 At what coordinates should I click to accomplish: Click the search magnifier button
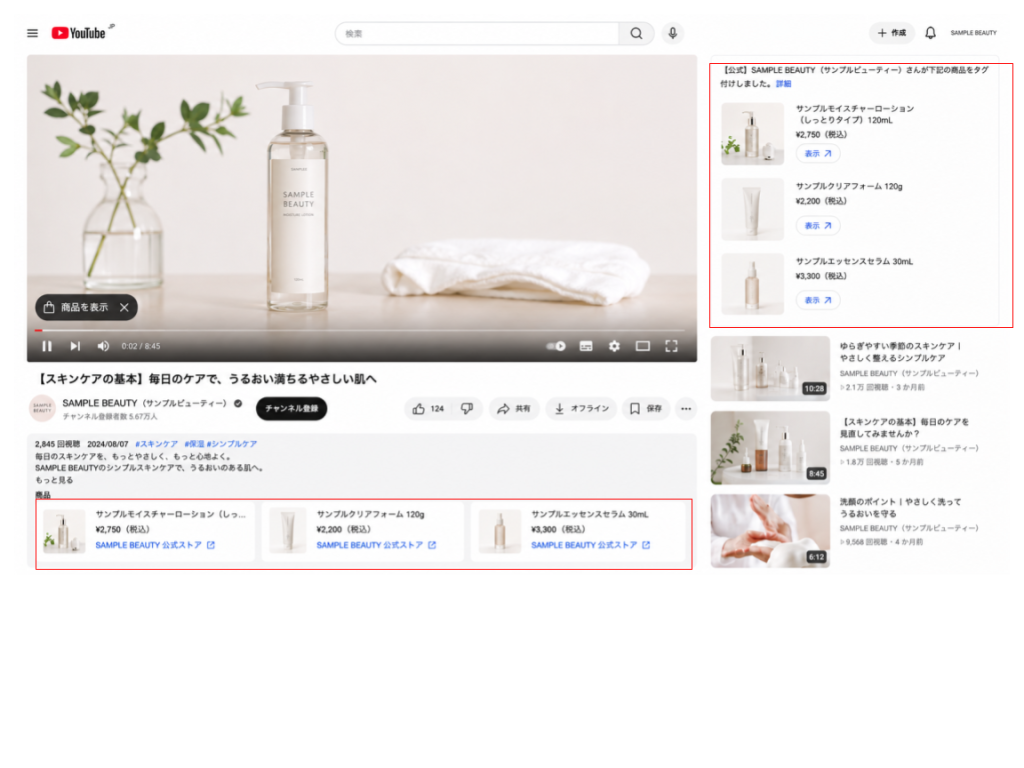(x=636, y=33)
